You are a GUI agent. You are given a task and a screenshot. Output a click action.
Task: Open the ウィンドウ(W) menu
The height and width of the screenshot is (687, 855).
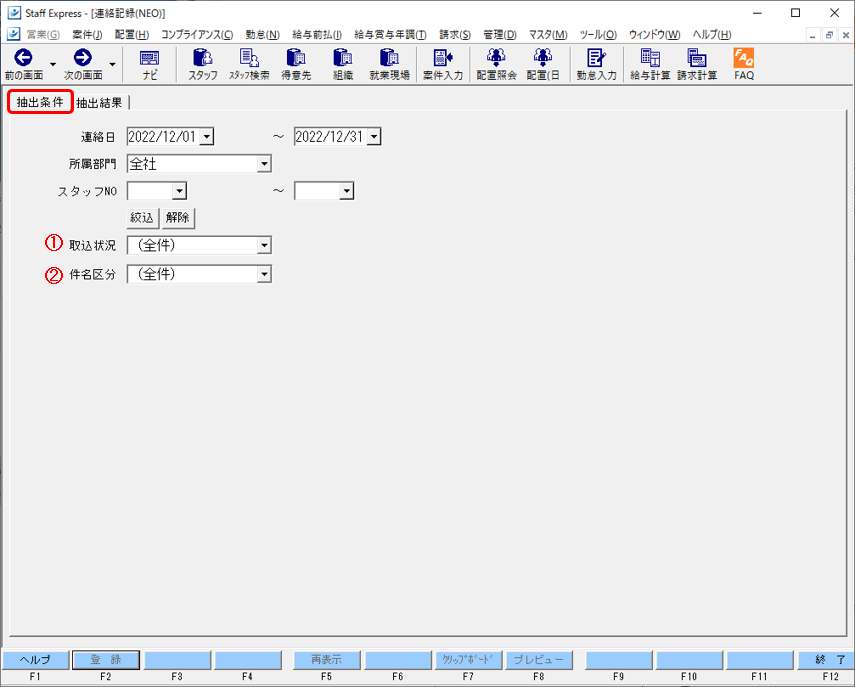pos(654,34)
